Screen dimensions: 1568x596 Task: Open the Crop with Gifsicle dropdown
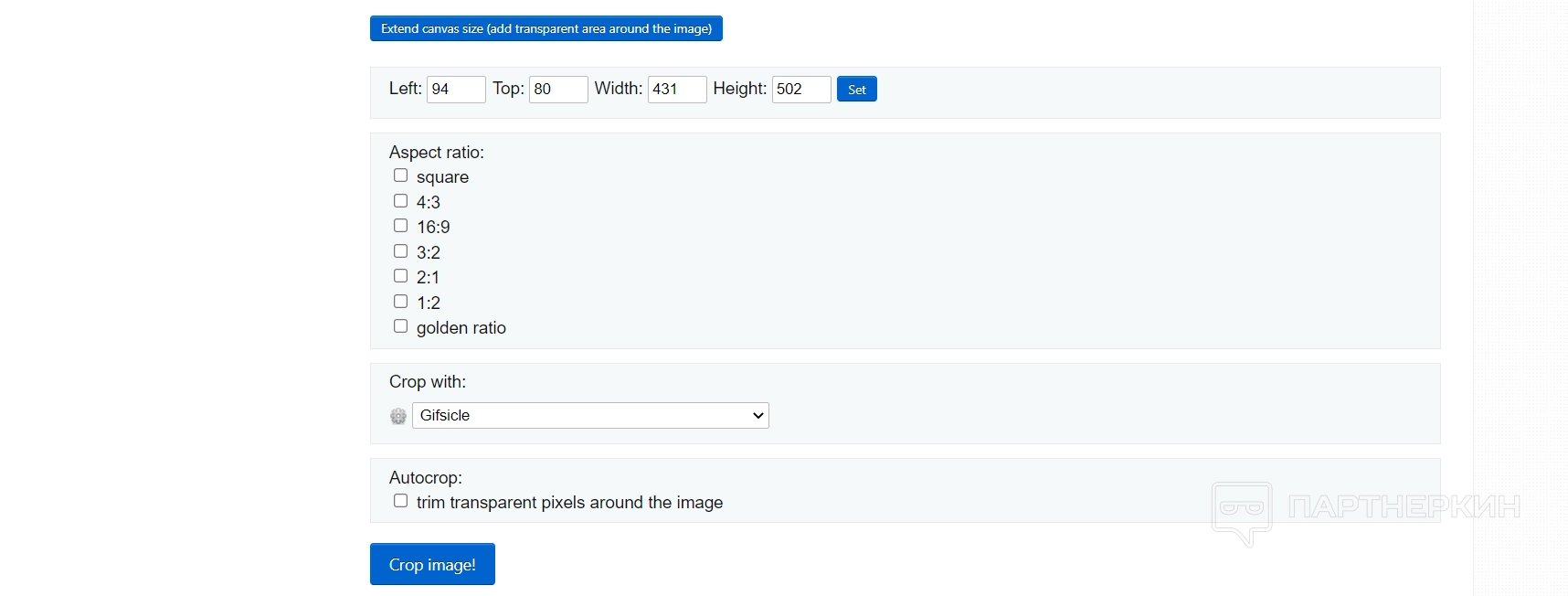coord(590,416)
